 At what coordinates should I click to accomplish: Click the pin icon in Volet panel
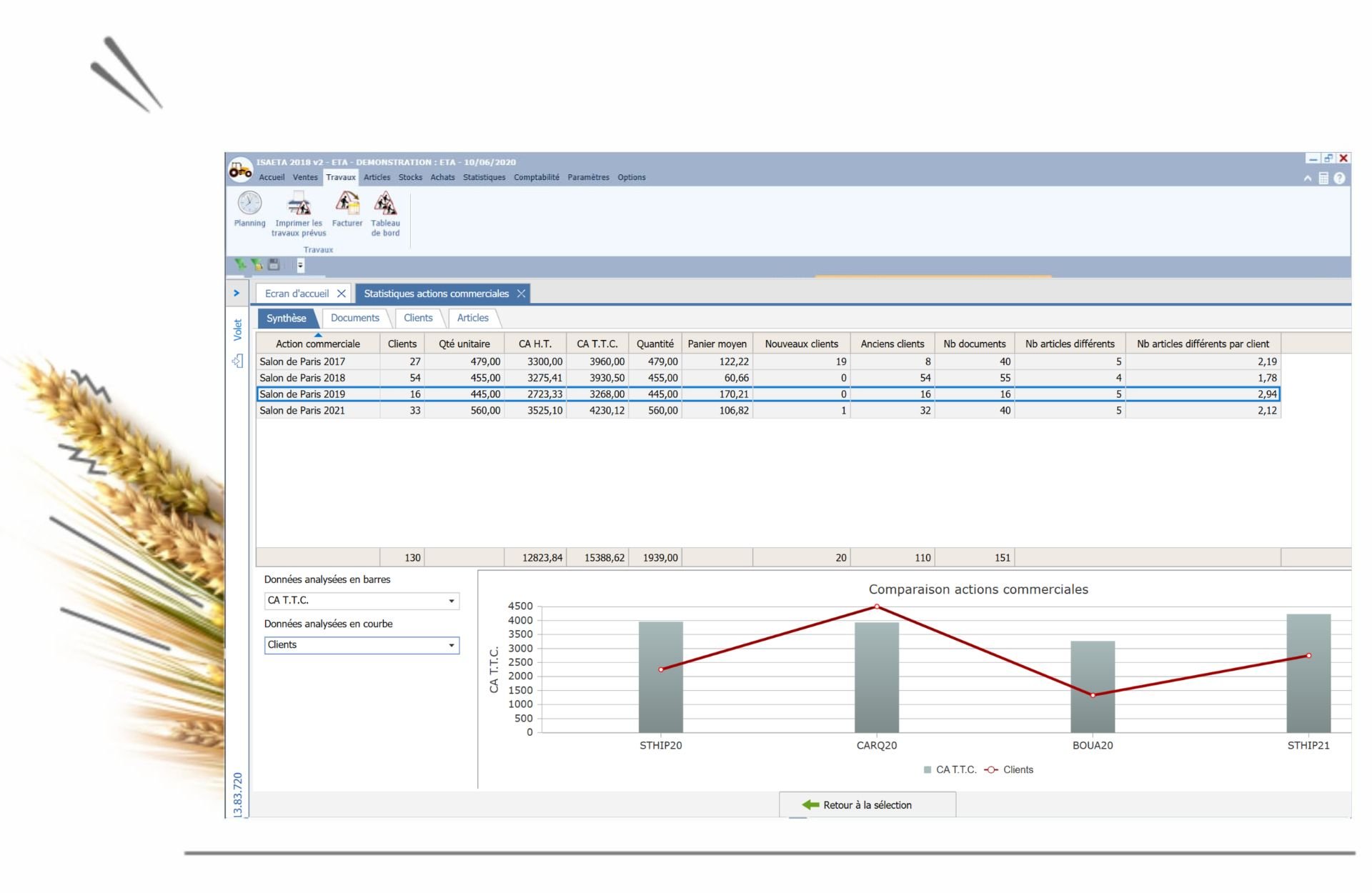click(x=238, y=361)
